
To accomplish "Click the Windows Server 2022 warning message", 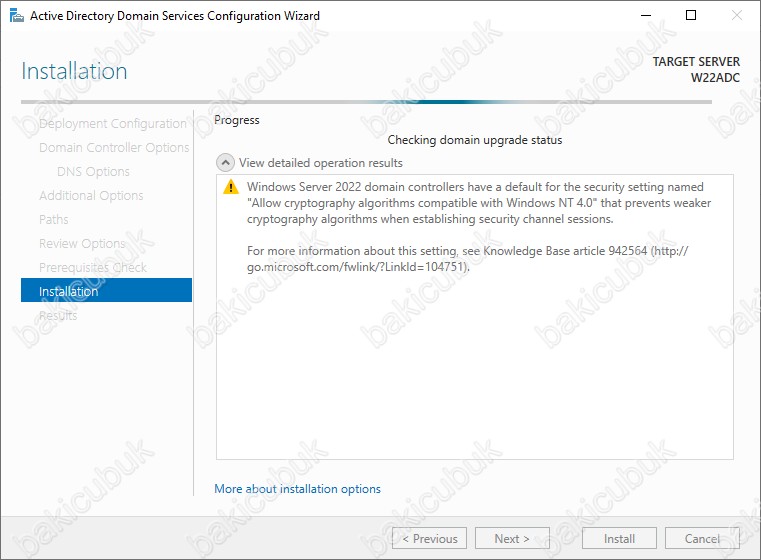I will point(479,203).
